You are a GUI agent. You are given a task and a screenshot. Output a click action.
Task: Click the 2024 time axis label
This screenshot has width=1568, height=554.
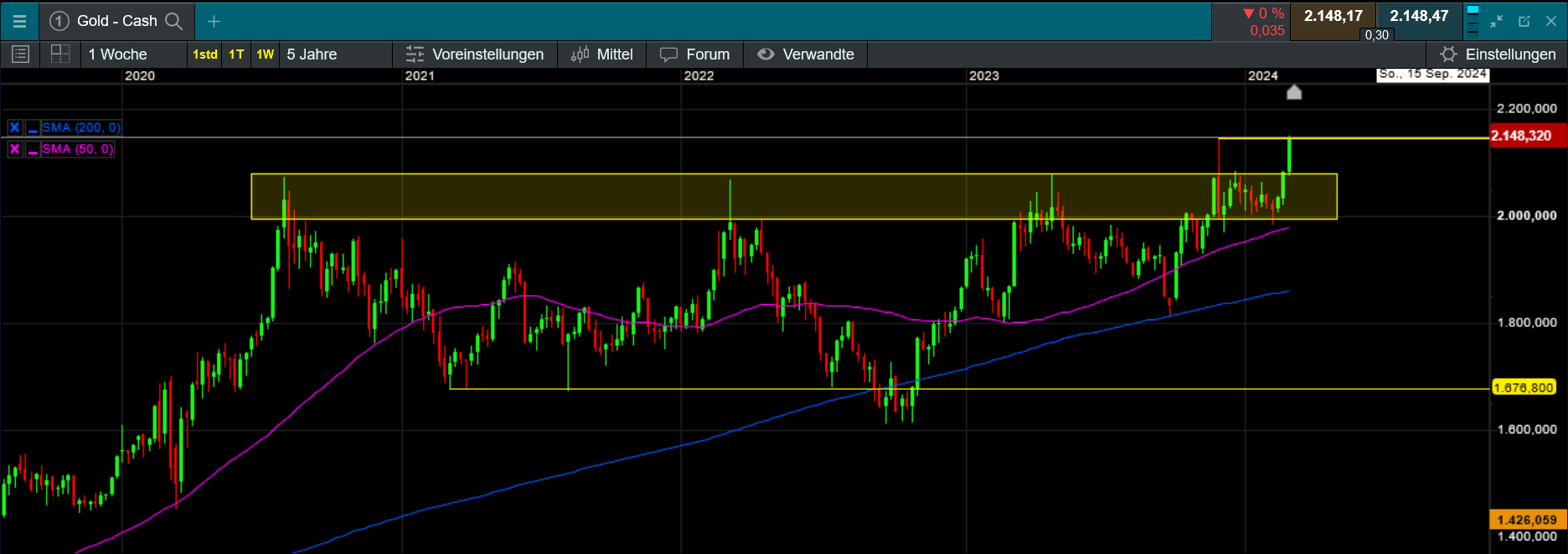click(x=1263, y=75)
